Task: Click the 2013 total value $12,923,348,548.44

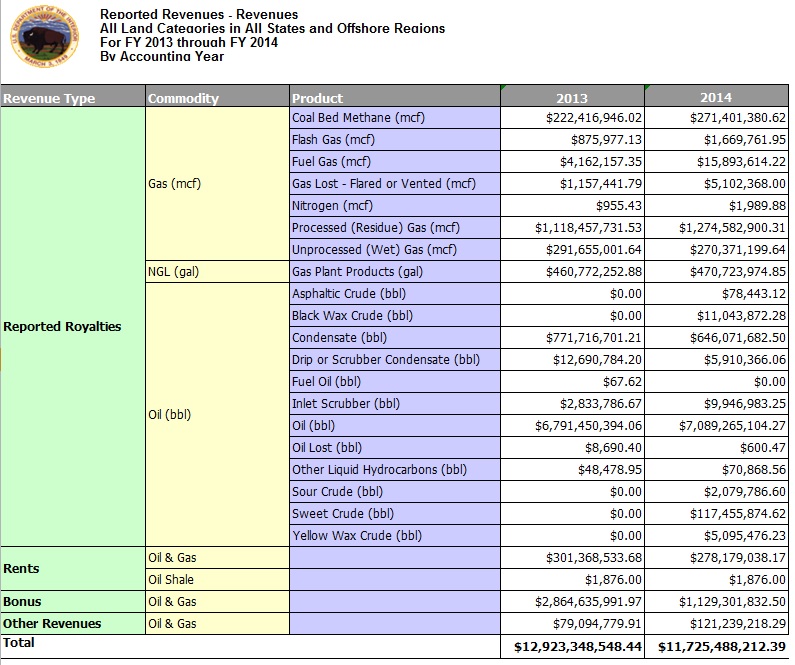Action: click(x=572, y=647)
